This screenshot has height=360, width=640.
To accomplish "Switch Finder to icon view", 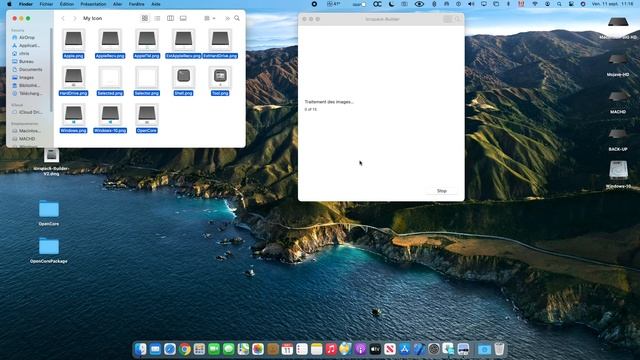I will click(x=145, y=18).
